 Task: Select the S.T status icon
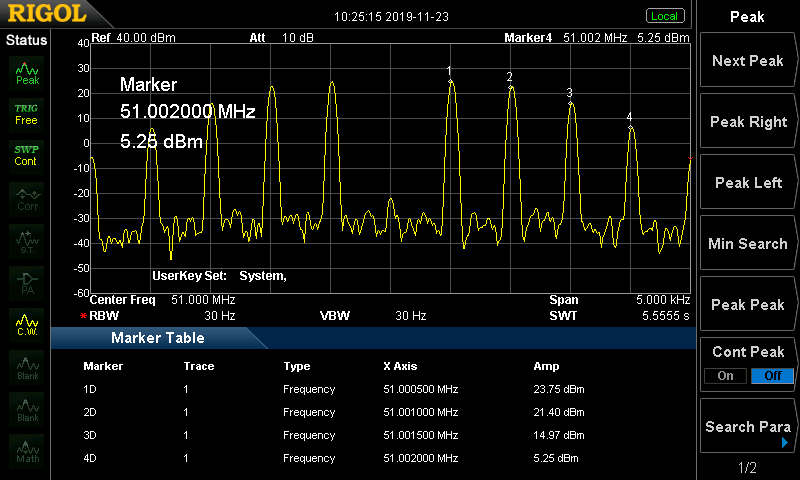click(27, 239)
